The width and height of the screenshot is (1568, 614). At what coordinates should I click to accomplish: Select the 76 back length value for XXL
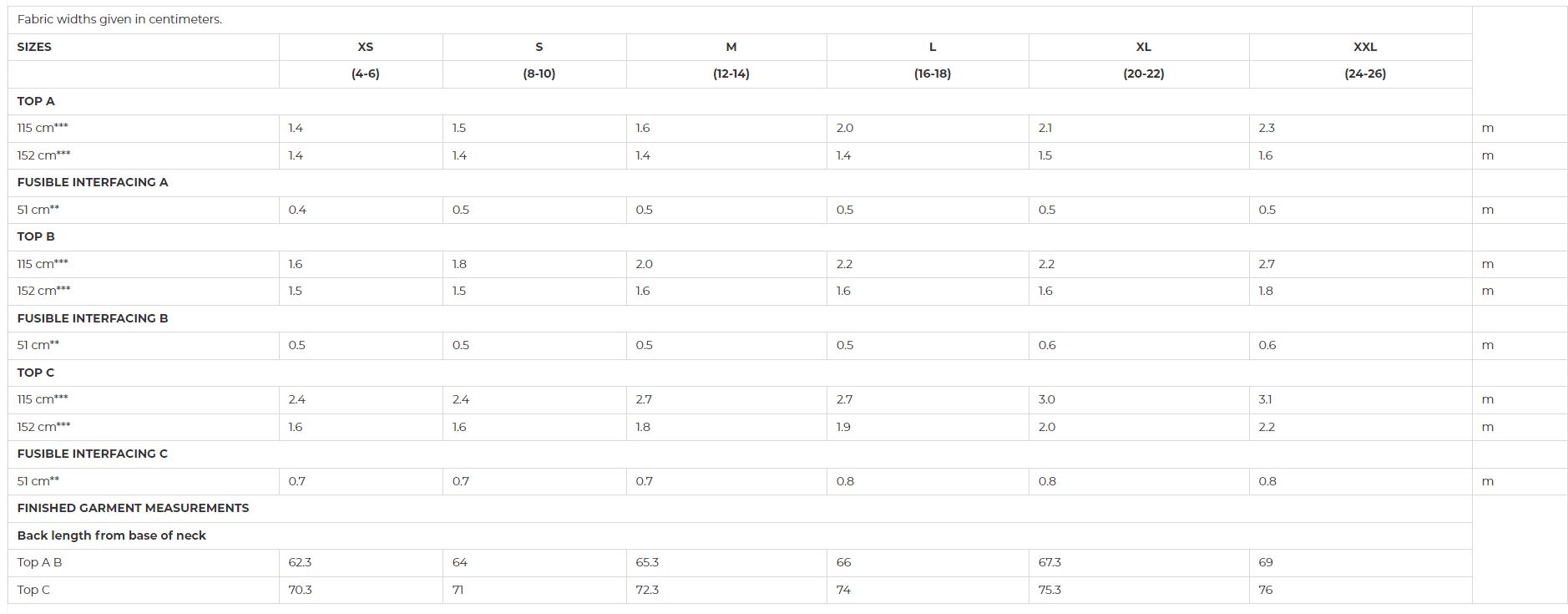[x=1266, y=590]
